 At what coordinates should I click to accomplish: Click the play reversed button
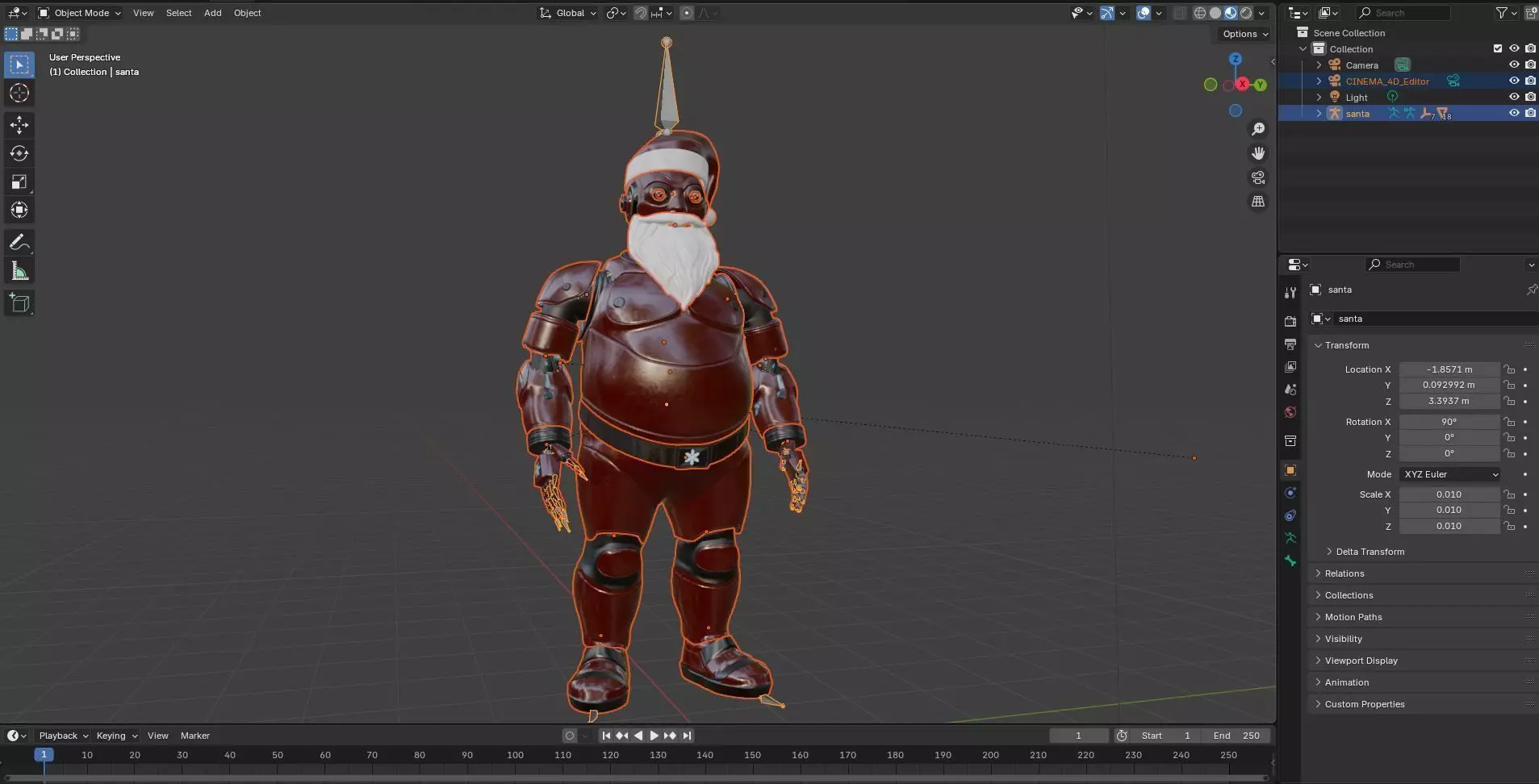638,736
